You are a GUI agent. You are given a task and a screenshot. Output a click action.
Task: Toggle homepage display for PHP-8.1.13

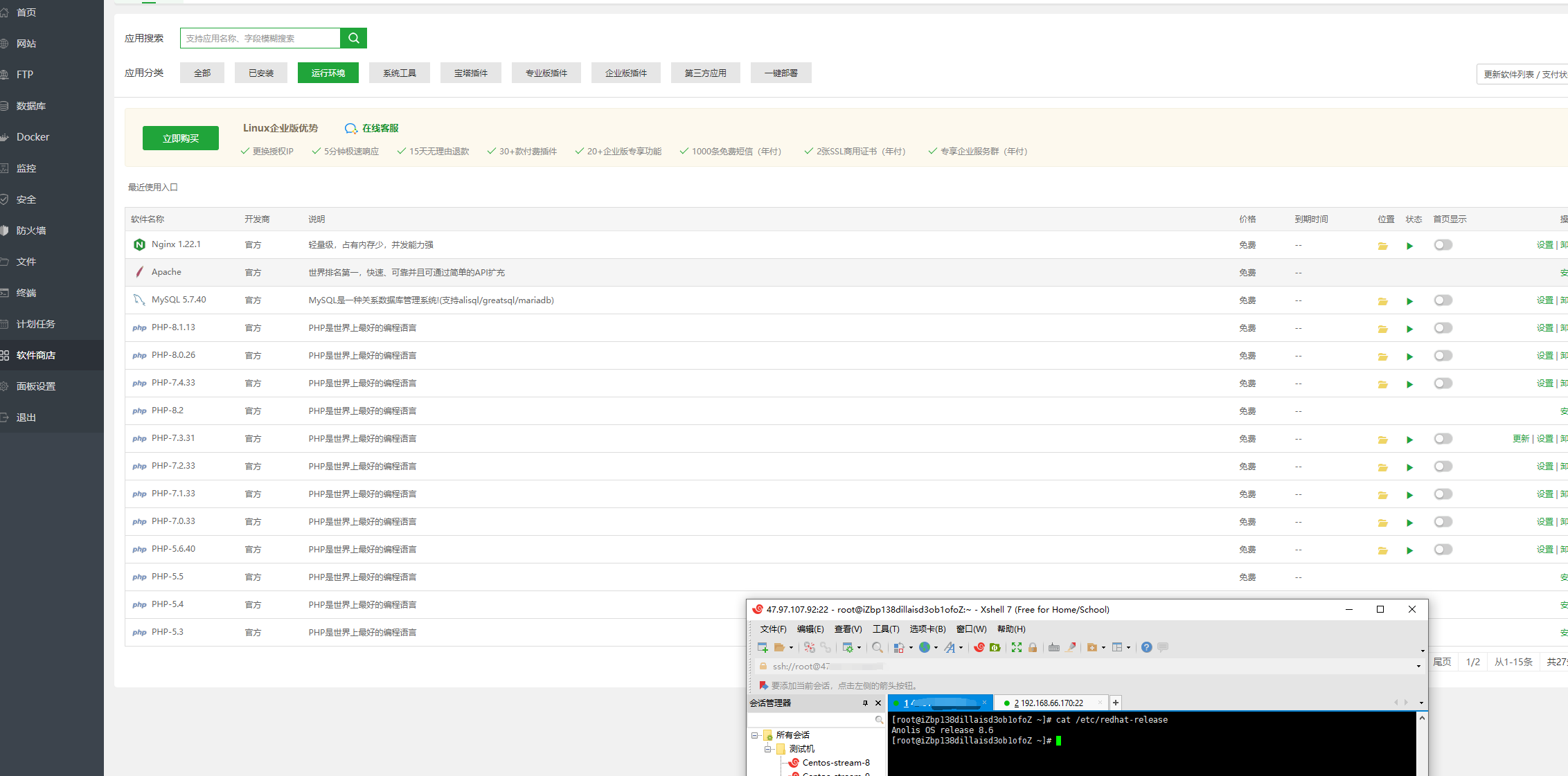(1443, 328)
